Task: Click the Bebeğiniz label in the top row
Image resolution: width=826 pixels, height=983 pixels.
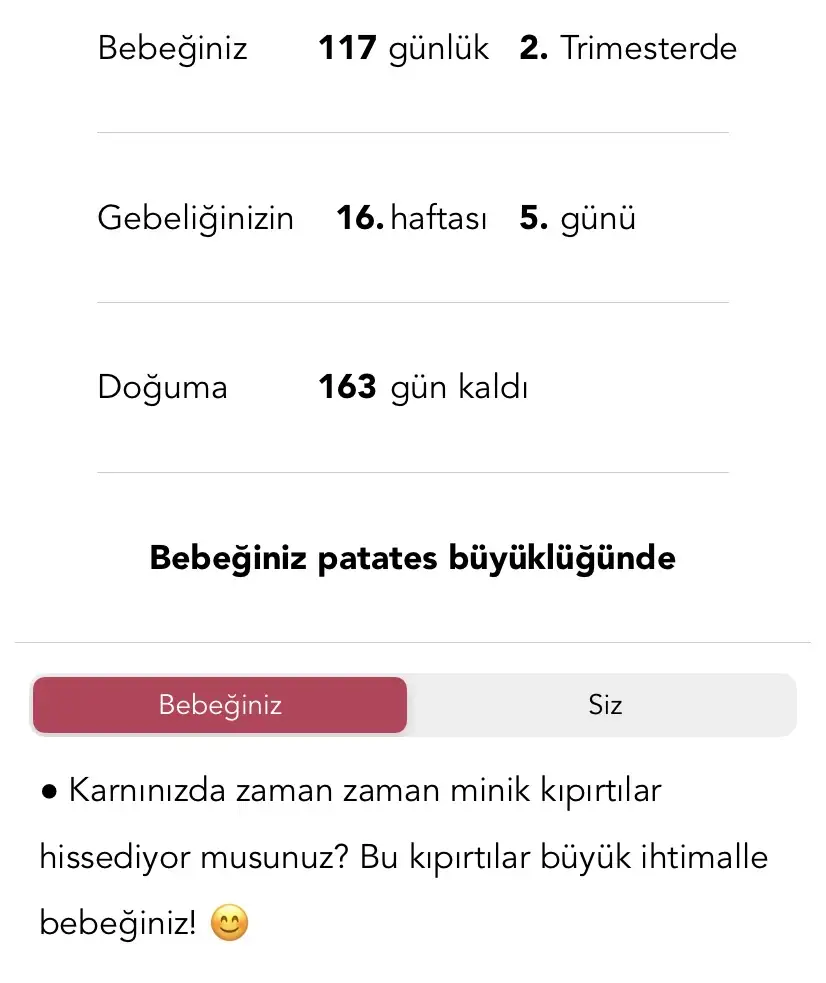Action: pos(172,48)
